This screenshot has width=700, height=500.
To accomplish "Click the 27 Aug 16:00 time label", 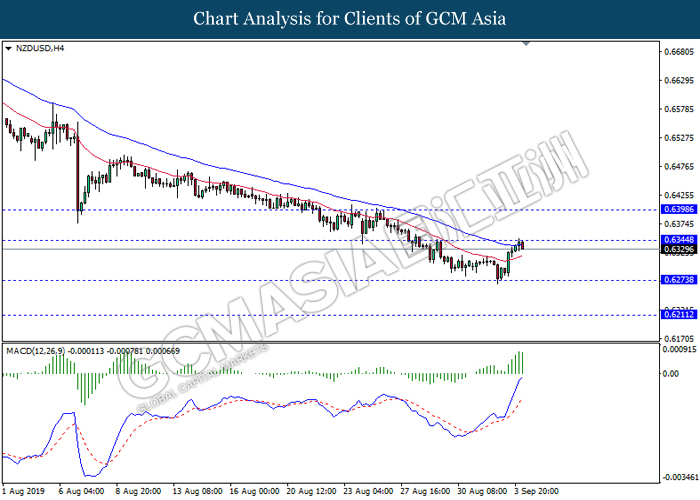I will coord(425,492).
